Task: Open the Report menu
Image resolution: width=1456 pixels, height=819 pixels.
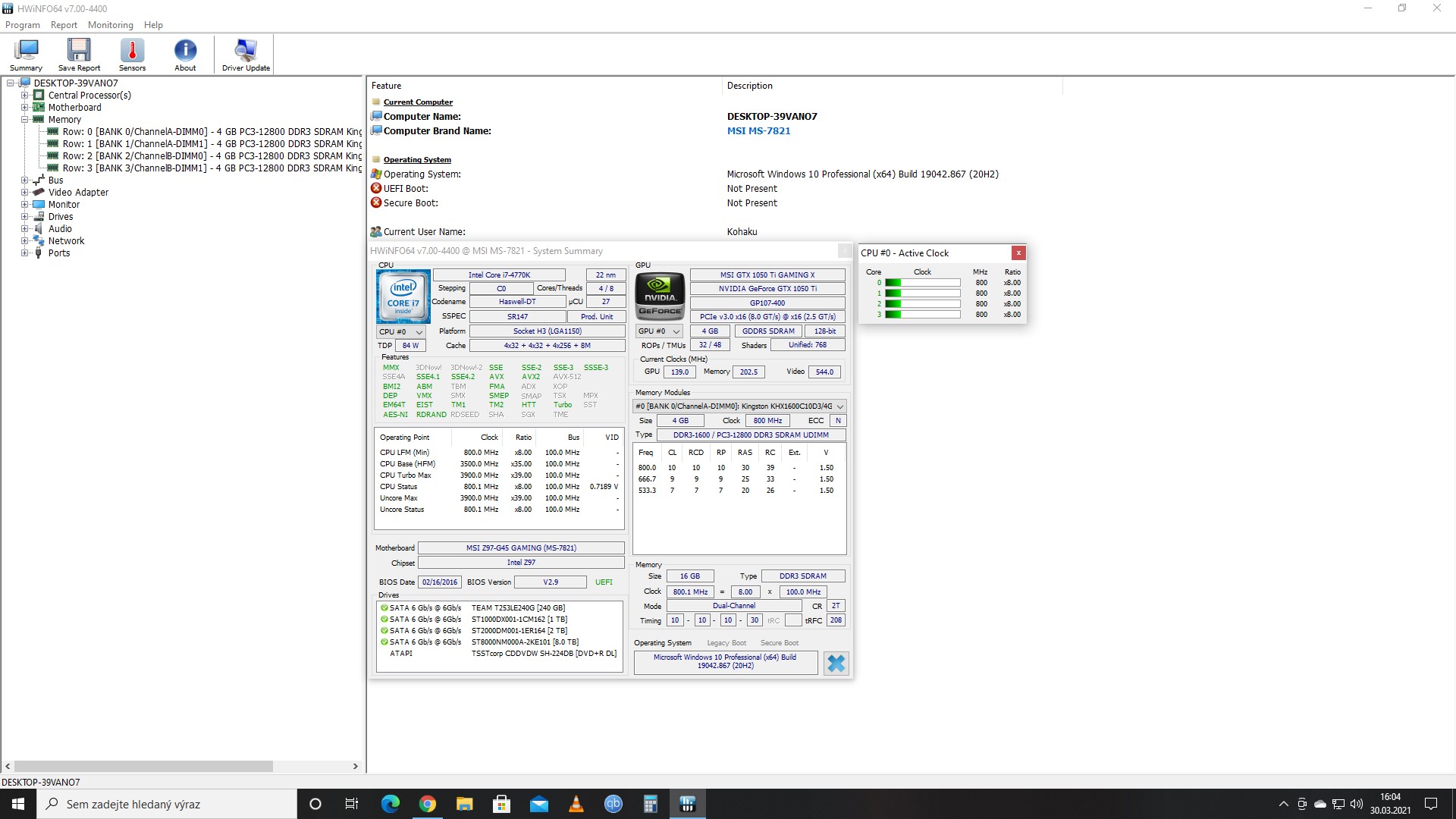Action: pyautogui.click(x=64, y=25)
